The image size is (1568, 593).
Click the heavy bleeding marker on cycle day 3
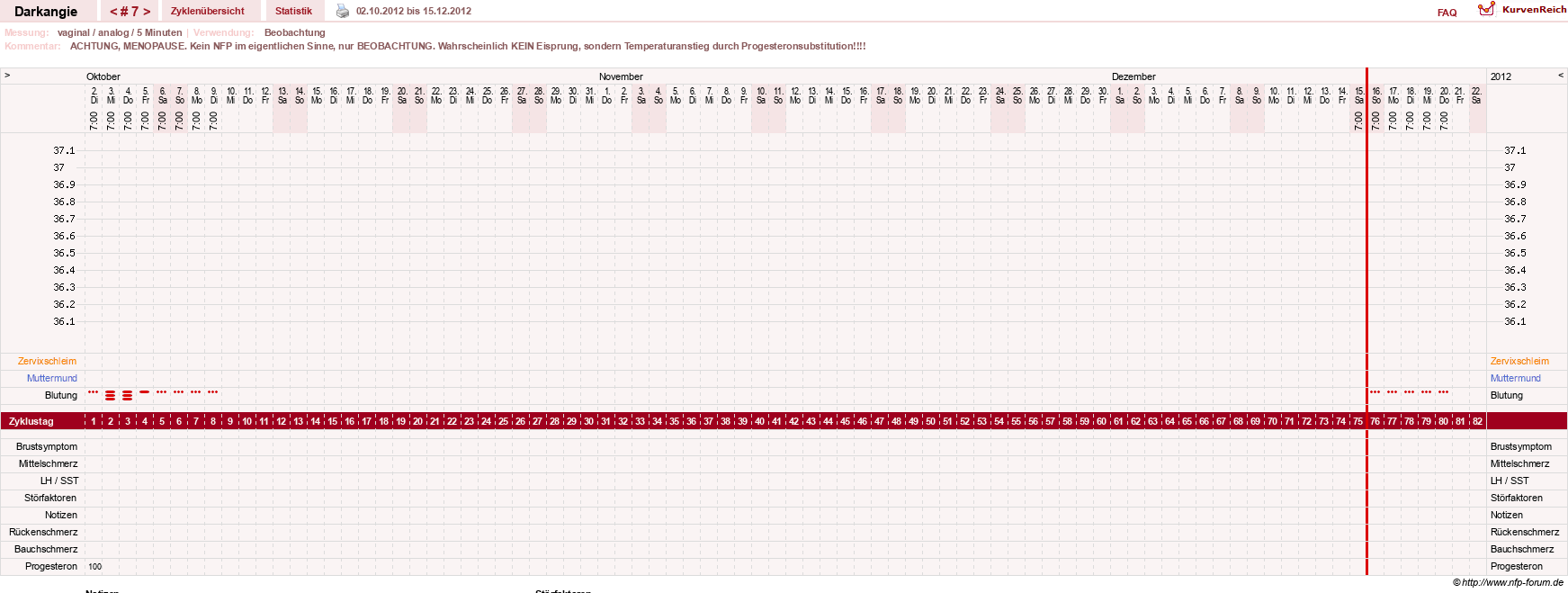pyautogui.click(x=127, y=395)
